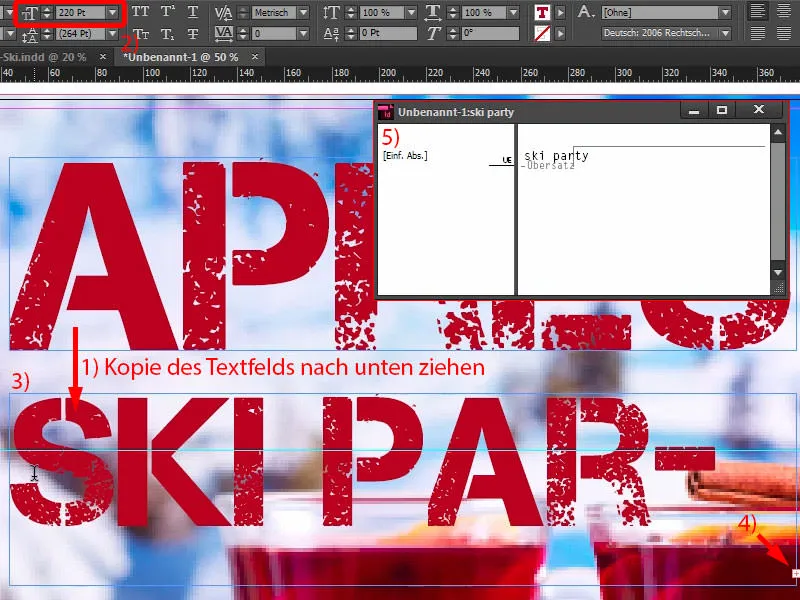Click the baseline shift field 0 Pt
Image resolution: width=800 pixels, height=600 pixels.
point(388,34)
